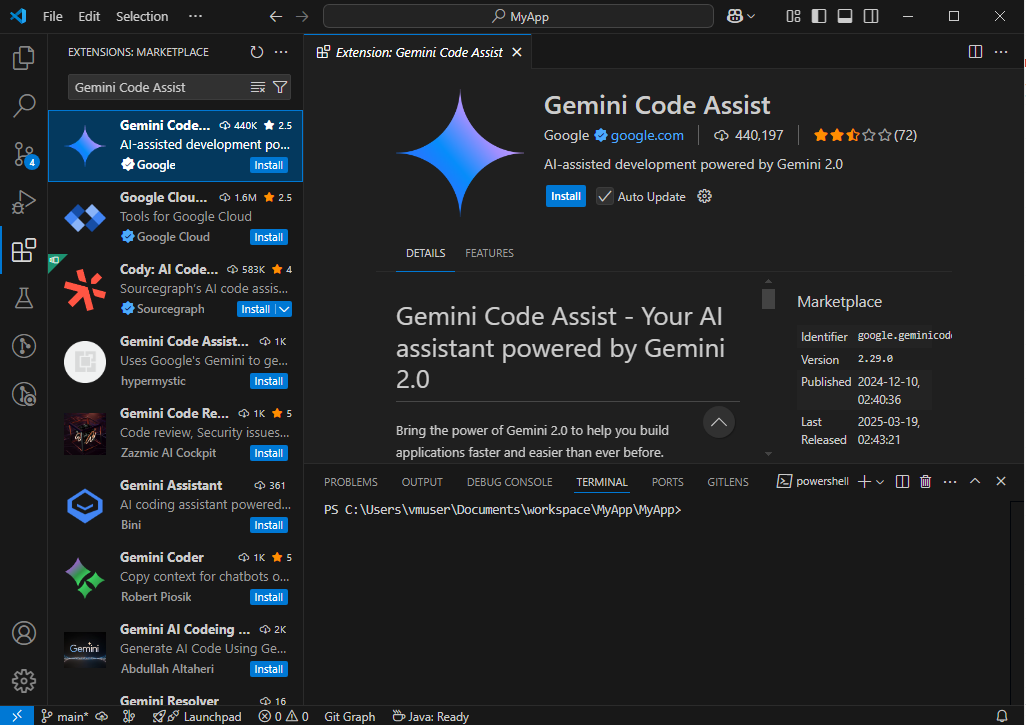Screen dimensions: 1026x725
Task: Refresh the extensions marketplace list
Action: (256, 52)
